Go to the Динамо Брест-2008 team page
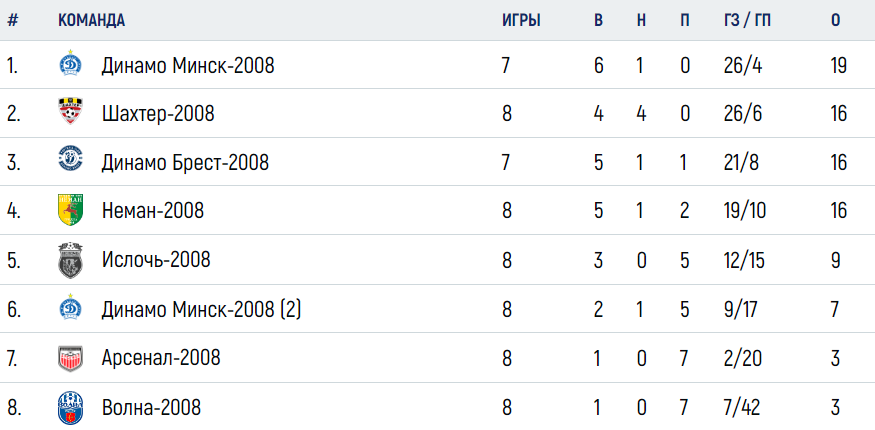 pos(185,162)
